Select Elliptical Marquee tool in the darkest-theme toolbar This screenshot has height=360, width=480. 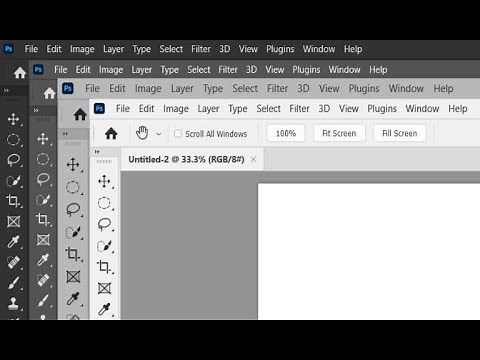click(13, 139)
